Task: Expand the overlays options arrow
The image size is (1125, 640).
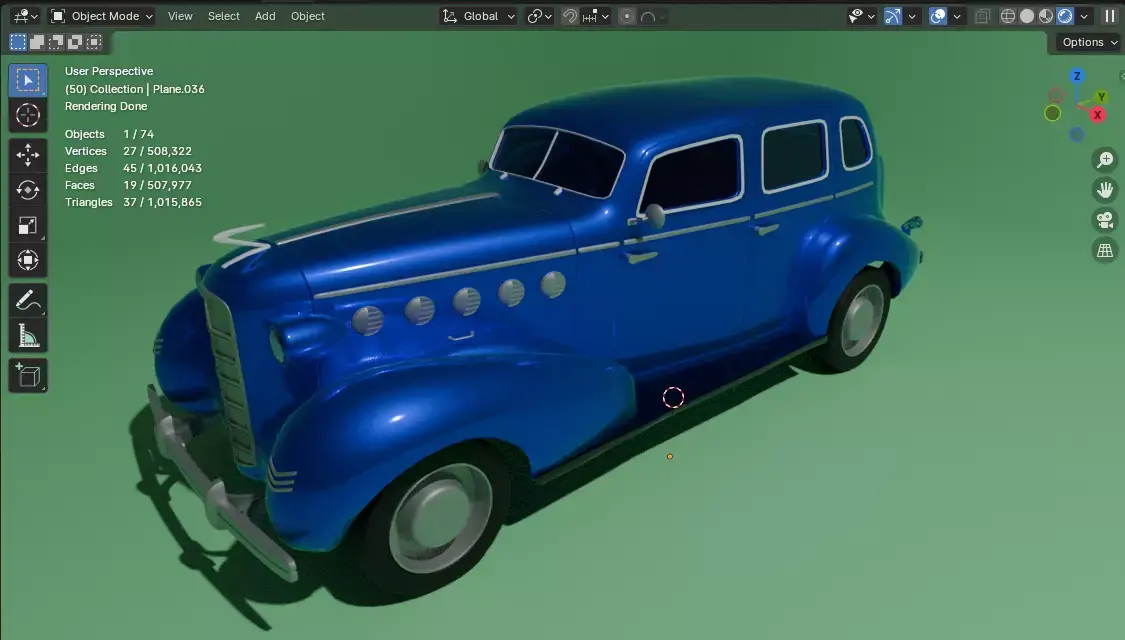Action: click(956, 16)
